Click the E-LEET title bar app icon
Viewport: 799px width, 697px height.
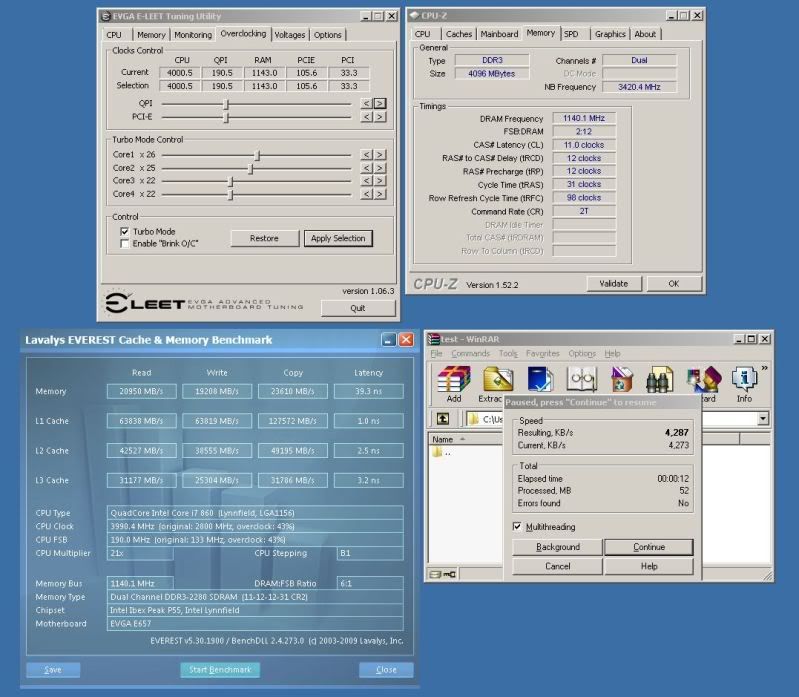pos(106,16)
